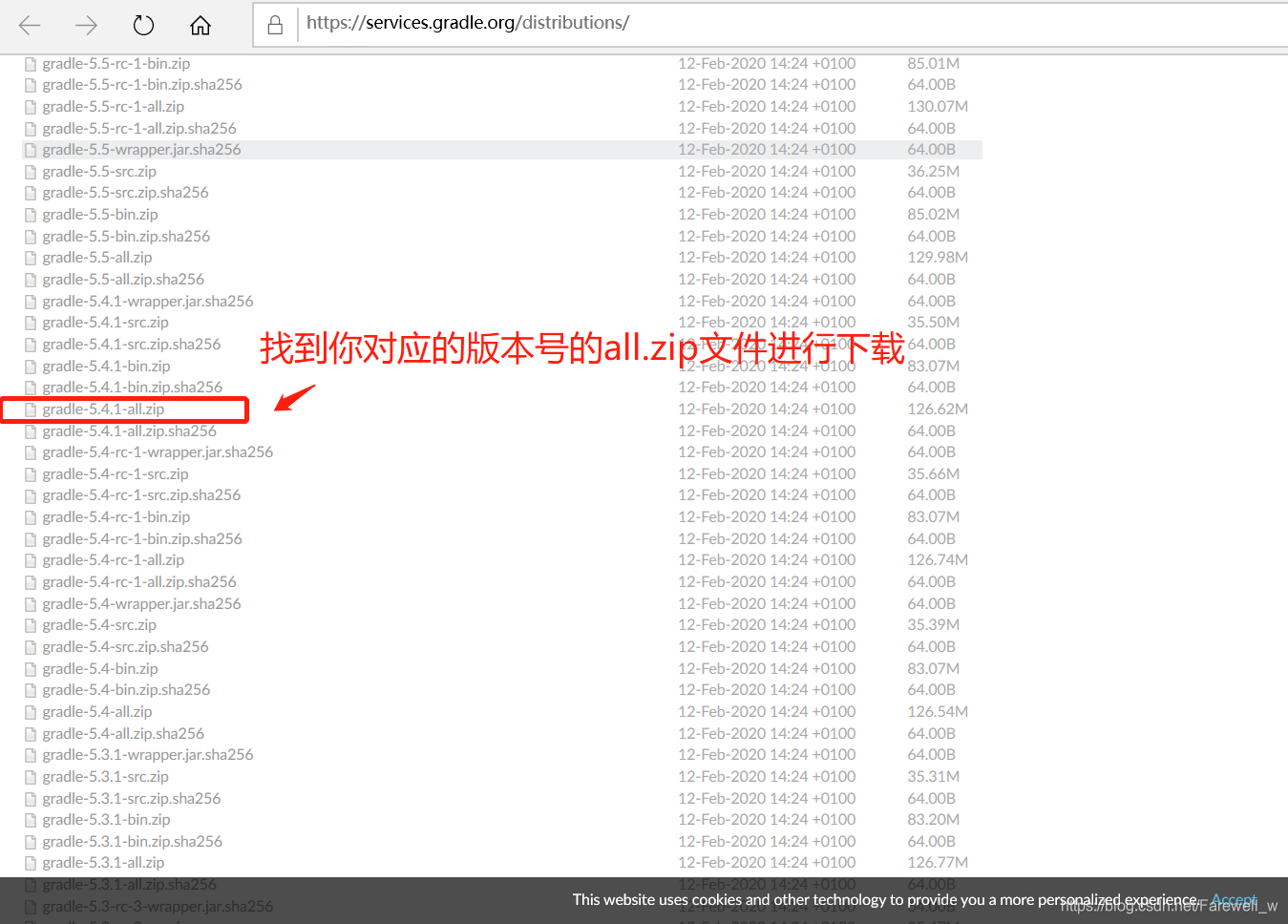Download gradle-5.5-all.zip
The image size is (1288, 924).
(x=97, y=258)
